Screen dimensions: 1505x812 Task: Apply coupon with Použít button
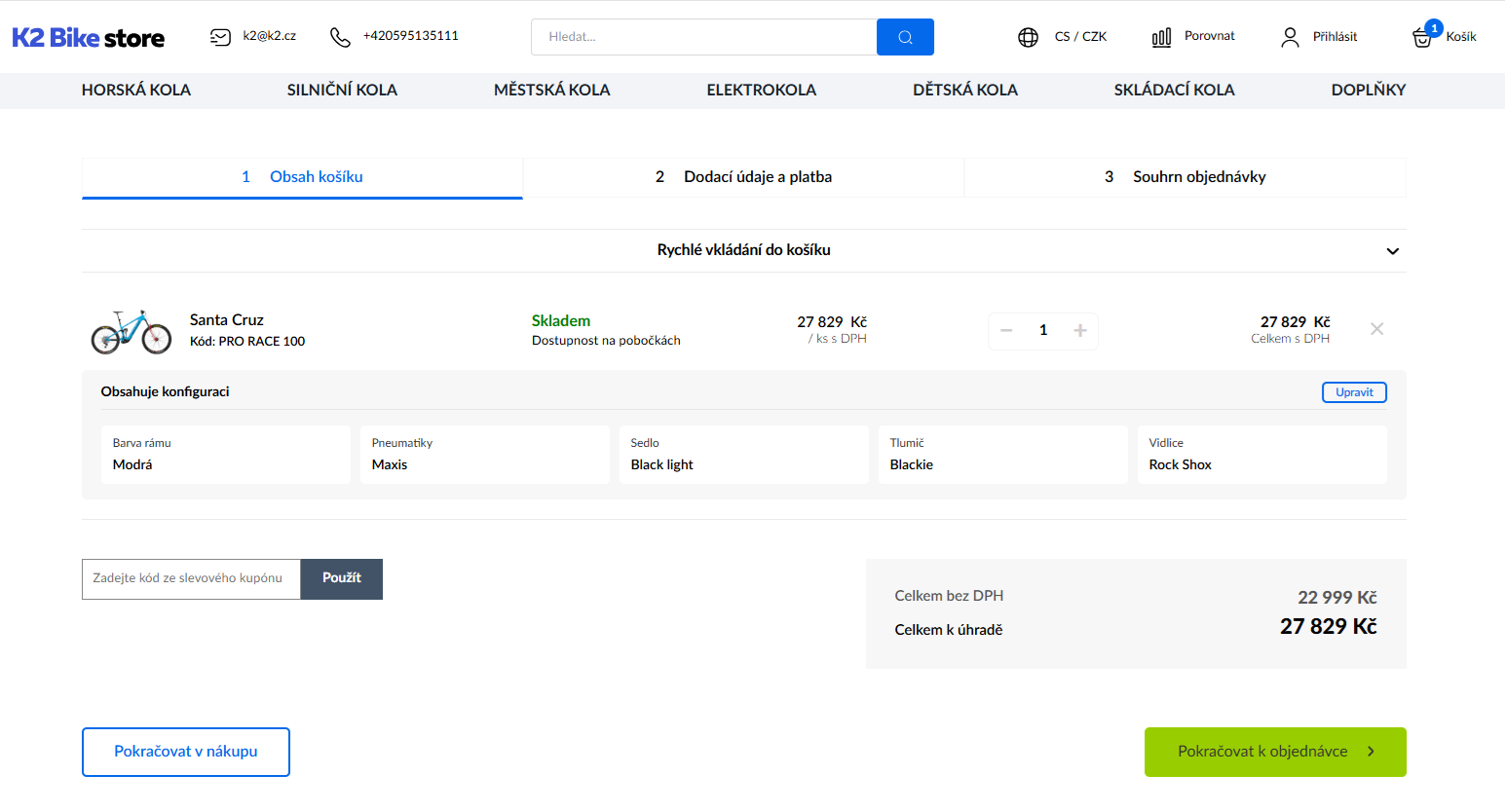tap(342, 578)
